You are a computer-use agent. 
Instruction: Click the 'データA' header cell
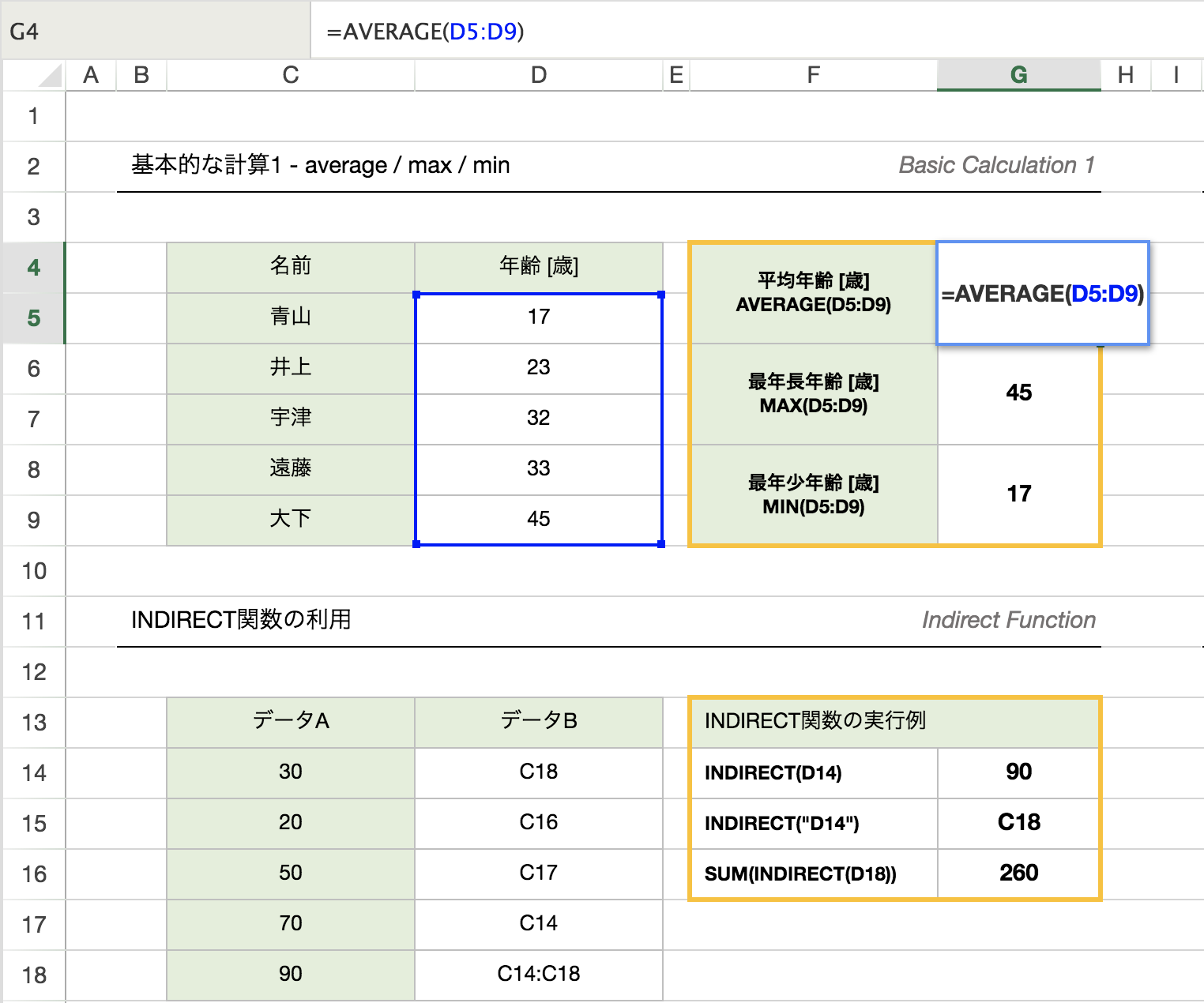291,723
